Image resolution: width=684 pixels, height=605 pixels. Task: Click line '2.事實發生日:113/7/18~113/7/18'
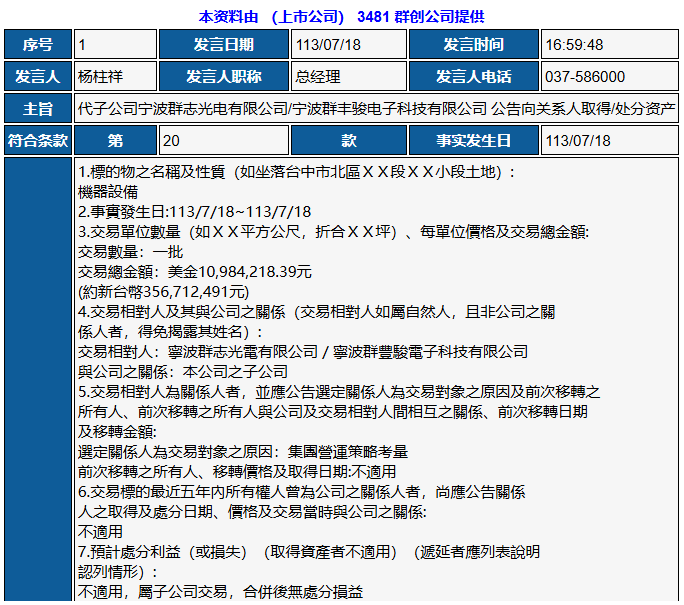195,212
